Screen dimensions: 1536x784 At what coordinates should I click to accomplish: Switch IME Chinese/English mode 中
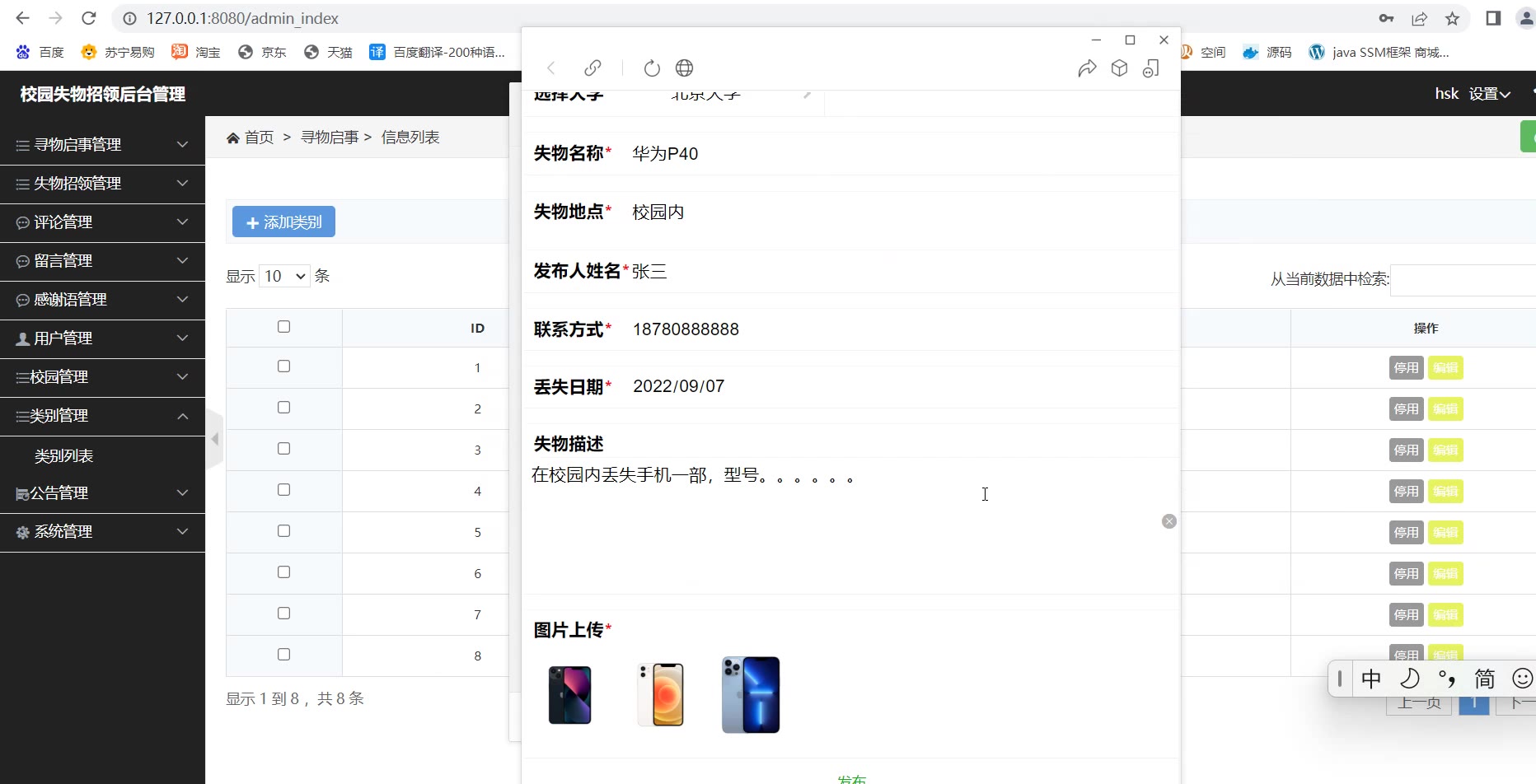click(1371, 679)
